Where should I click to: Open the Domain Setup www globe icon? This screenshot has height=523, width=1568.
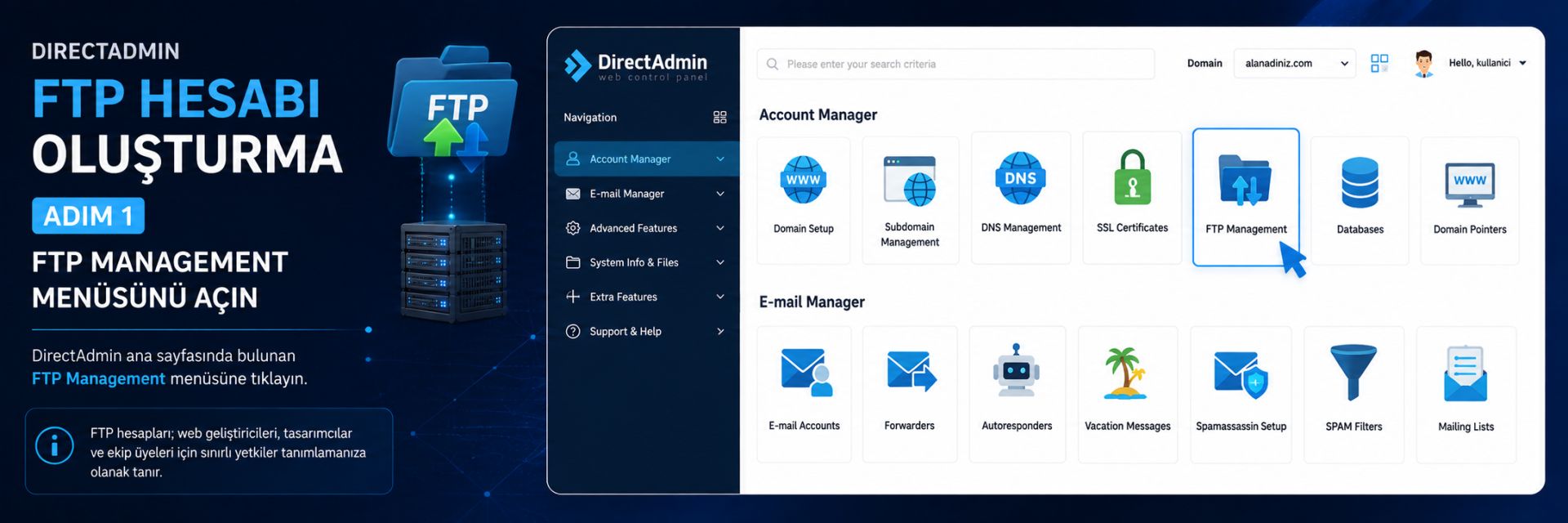click(803, 179)
